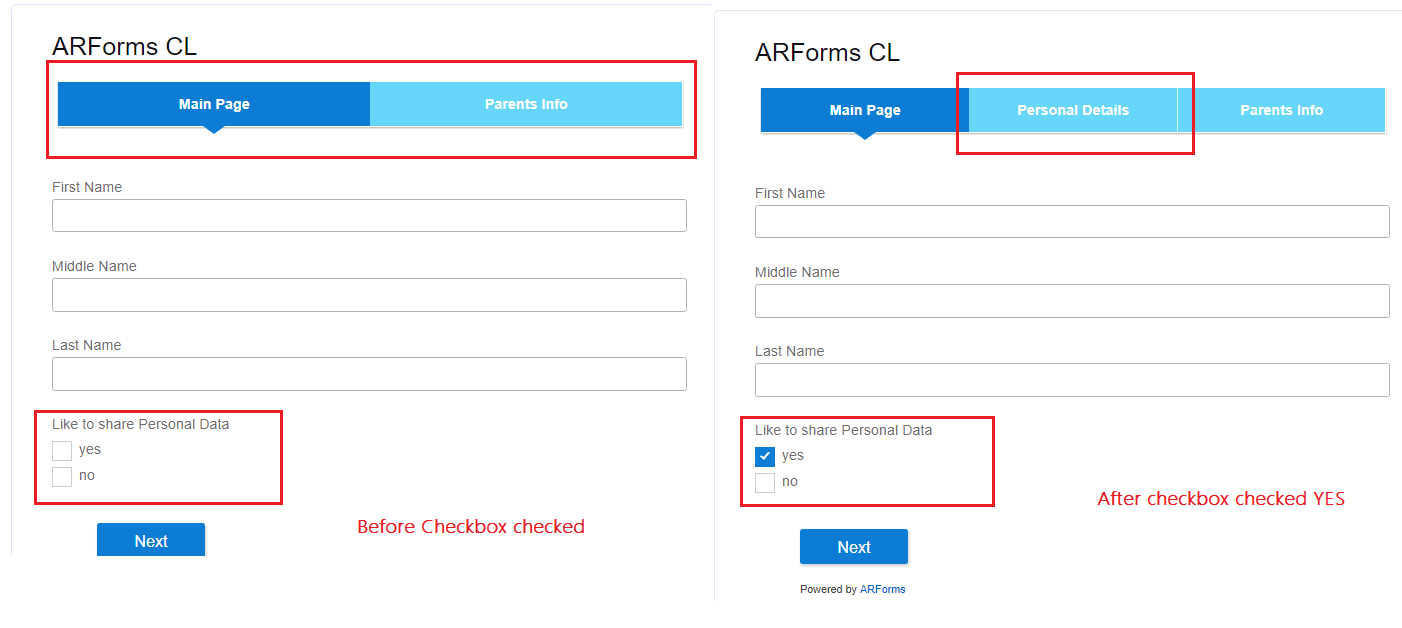Image resolution: width=1402 pixels, height=628 pixels.
Task: Click the ARForms CL heading in the two-tab form
Action: (124, 46)
